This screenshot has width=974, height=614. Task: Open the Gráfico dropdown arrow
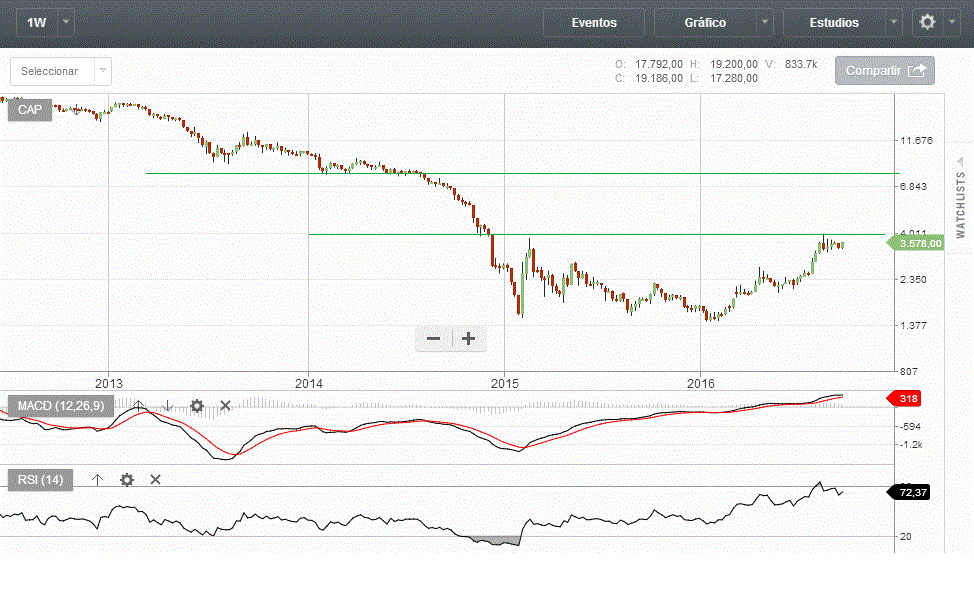click(x=765, y=22)
